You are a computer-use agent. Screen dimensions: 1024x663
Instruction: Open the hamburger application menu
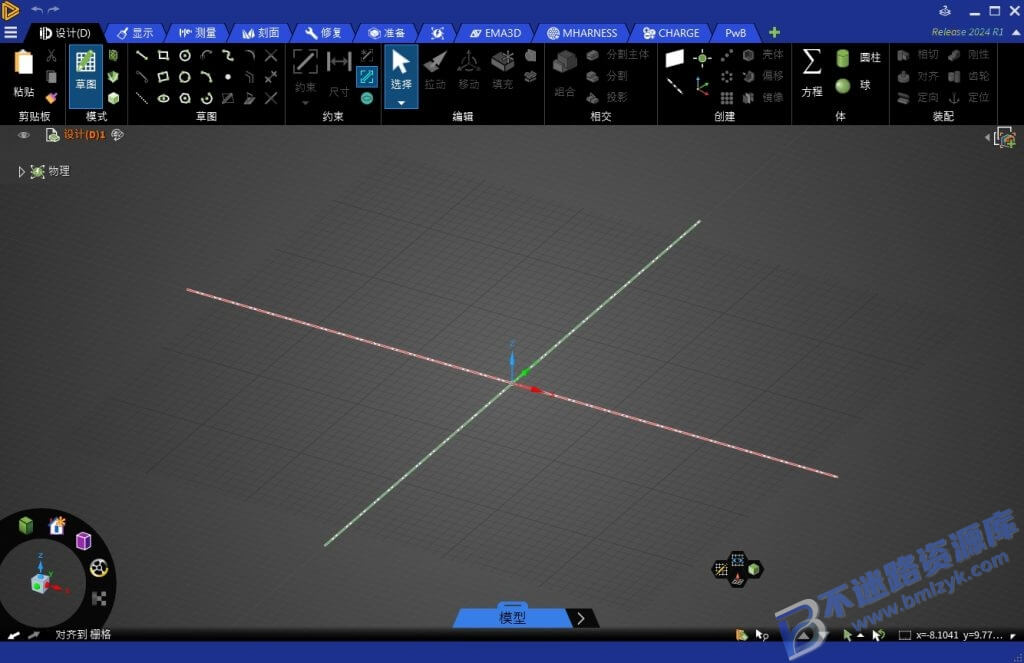coord(10,32)
